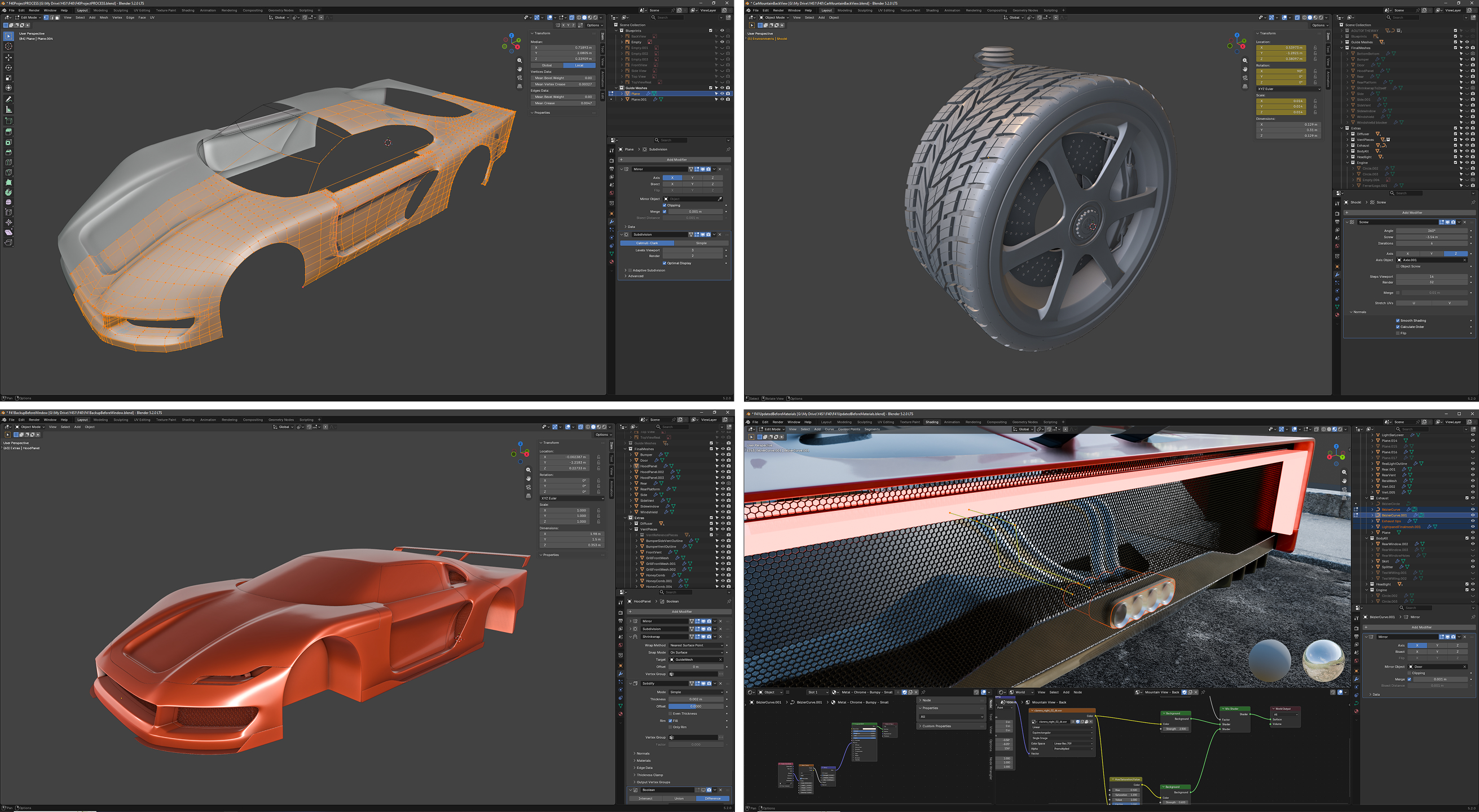Open Modifiers wrench tab in CarMountainBackView properties
1479x812 pixels.
1337,275
